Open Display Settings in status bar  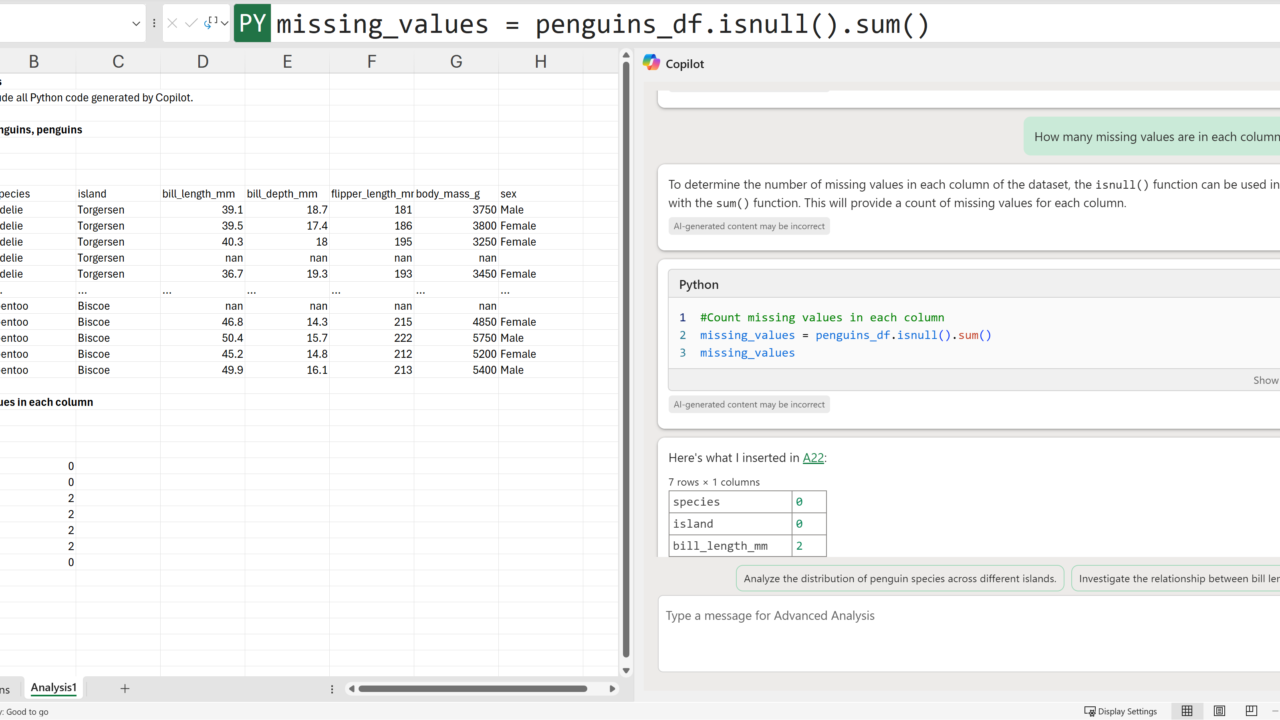point(1120,711)
